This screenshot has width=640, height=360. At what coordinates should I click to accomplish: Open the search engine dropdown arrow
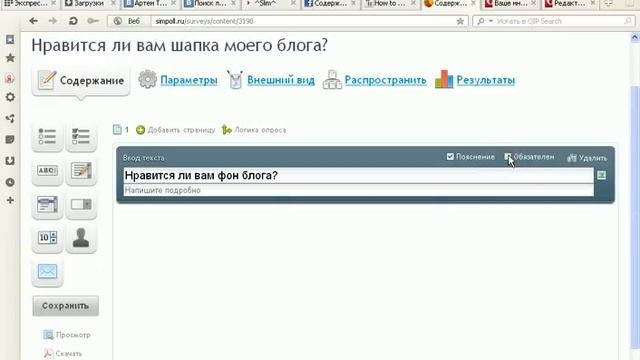click(x=491, y=21)
